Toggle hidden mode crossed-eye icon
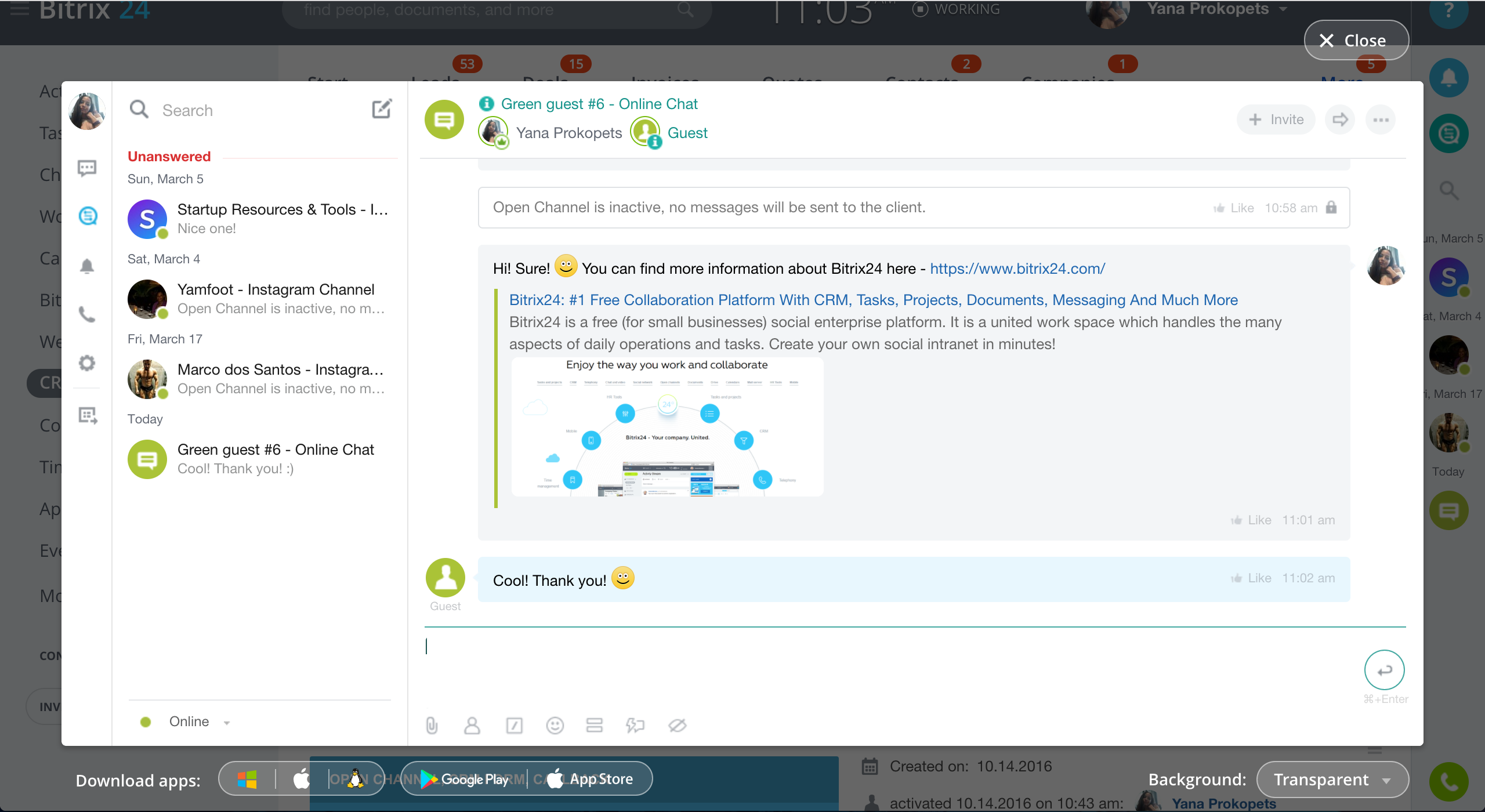Screen dimensions: 1485x812 [x=677, y=725]
